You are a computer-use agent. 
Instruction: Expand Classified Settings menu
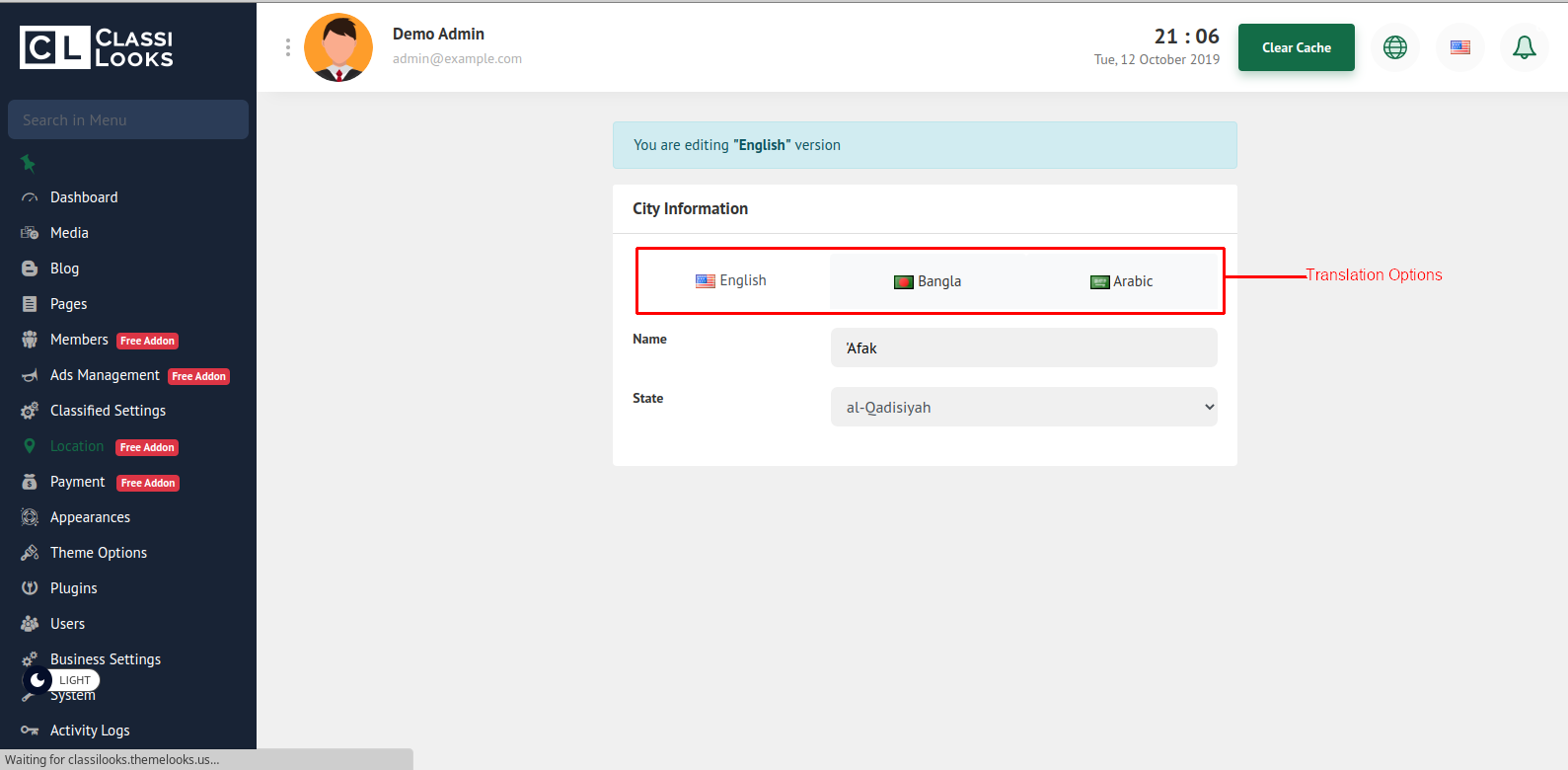108,411
